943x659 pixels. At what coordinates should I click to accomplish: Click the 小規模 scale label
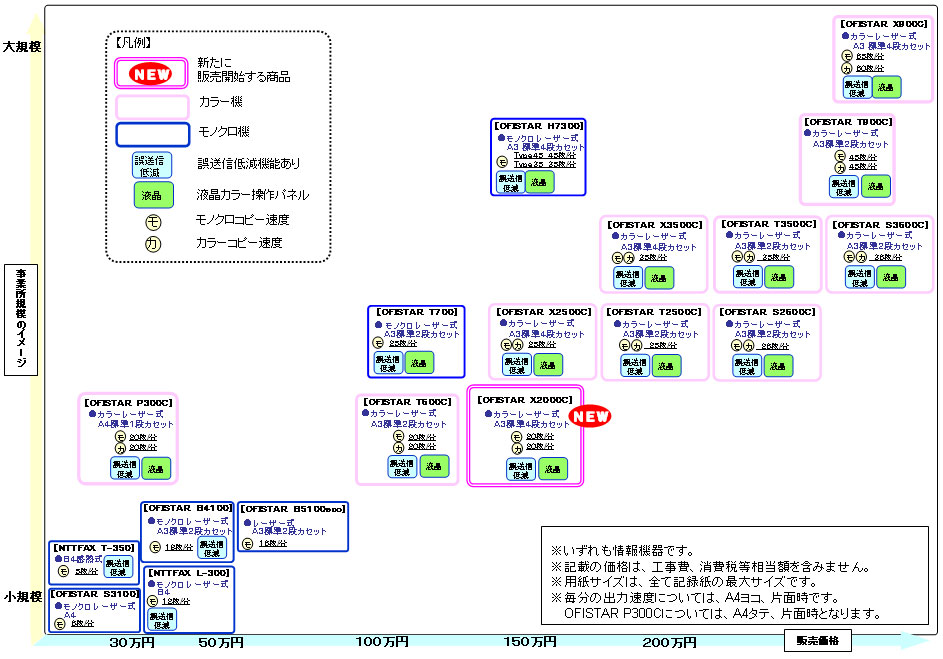[23, 596]
